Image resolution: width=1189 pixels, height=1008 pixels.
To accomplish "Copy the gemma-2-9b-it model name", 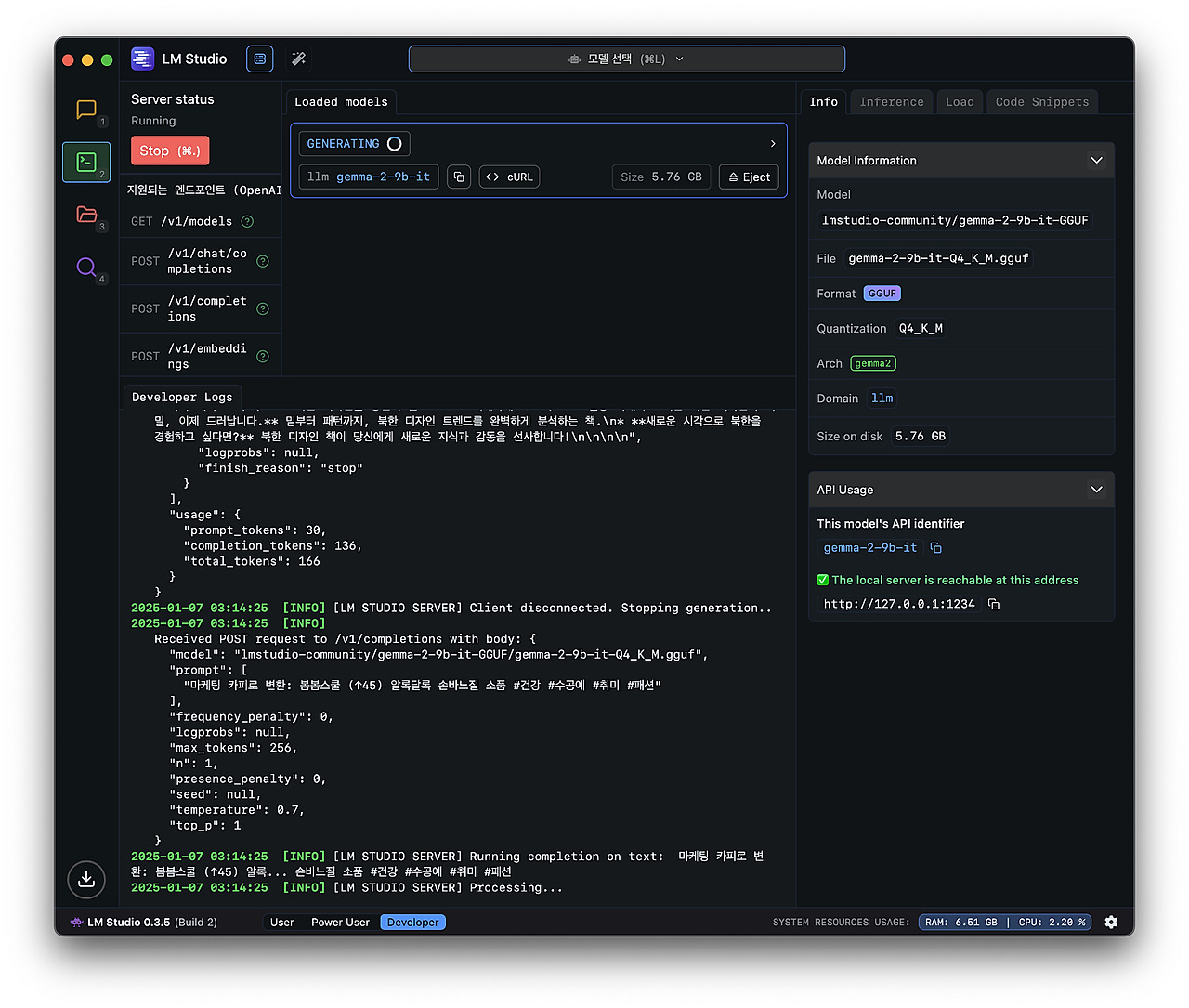I will [459, 177].
